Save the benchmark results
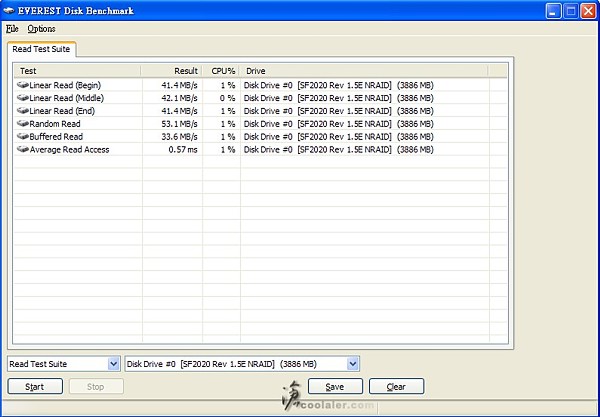Screen dimensions: 600x417 pyautogui.click(x=335, y=386)
